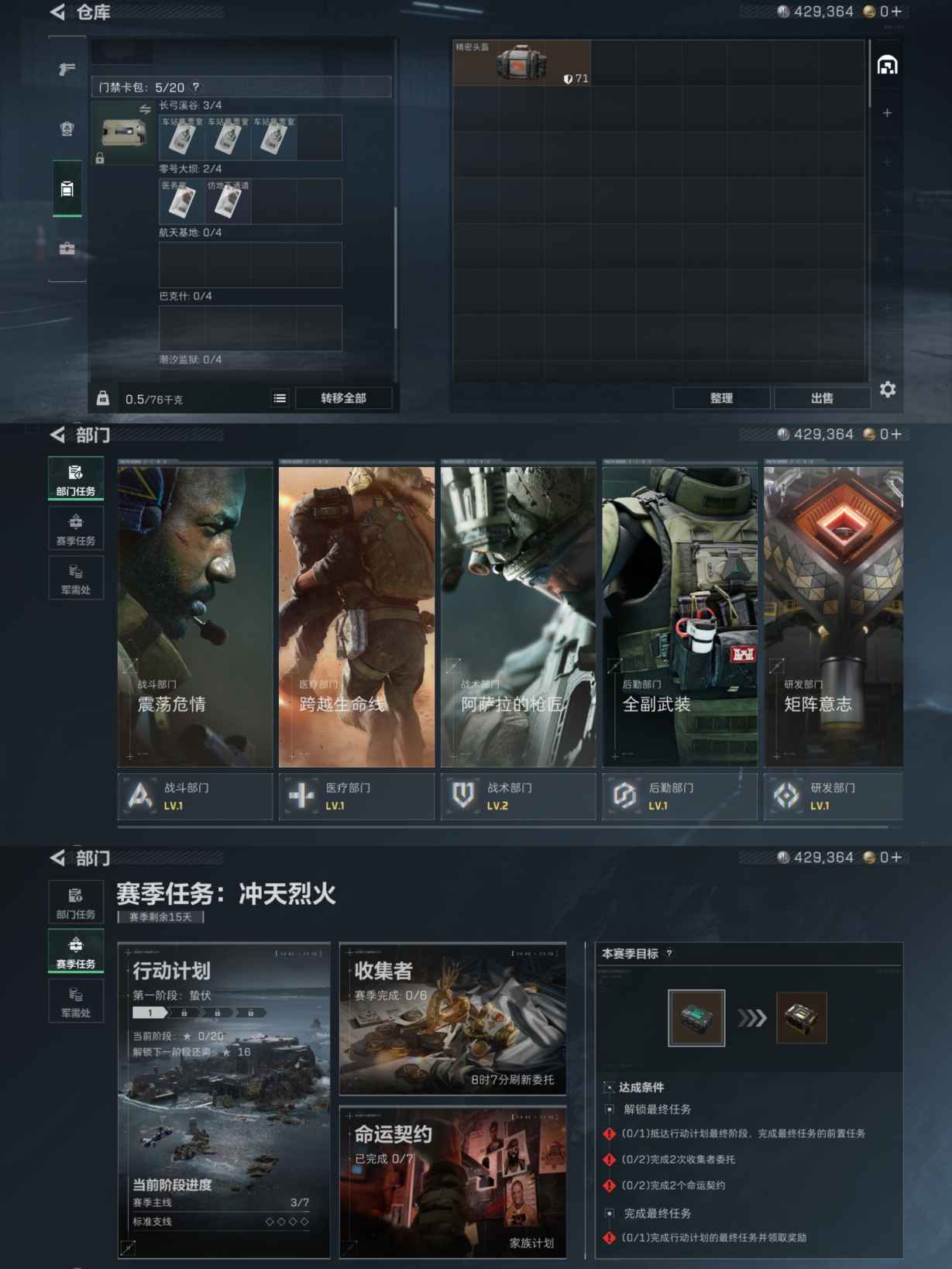Toggle the 解锁最终任务 condition checkbox
Screen dimensions: 952x1269
610,1109
